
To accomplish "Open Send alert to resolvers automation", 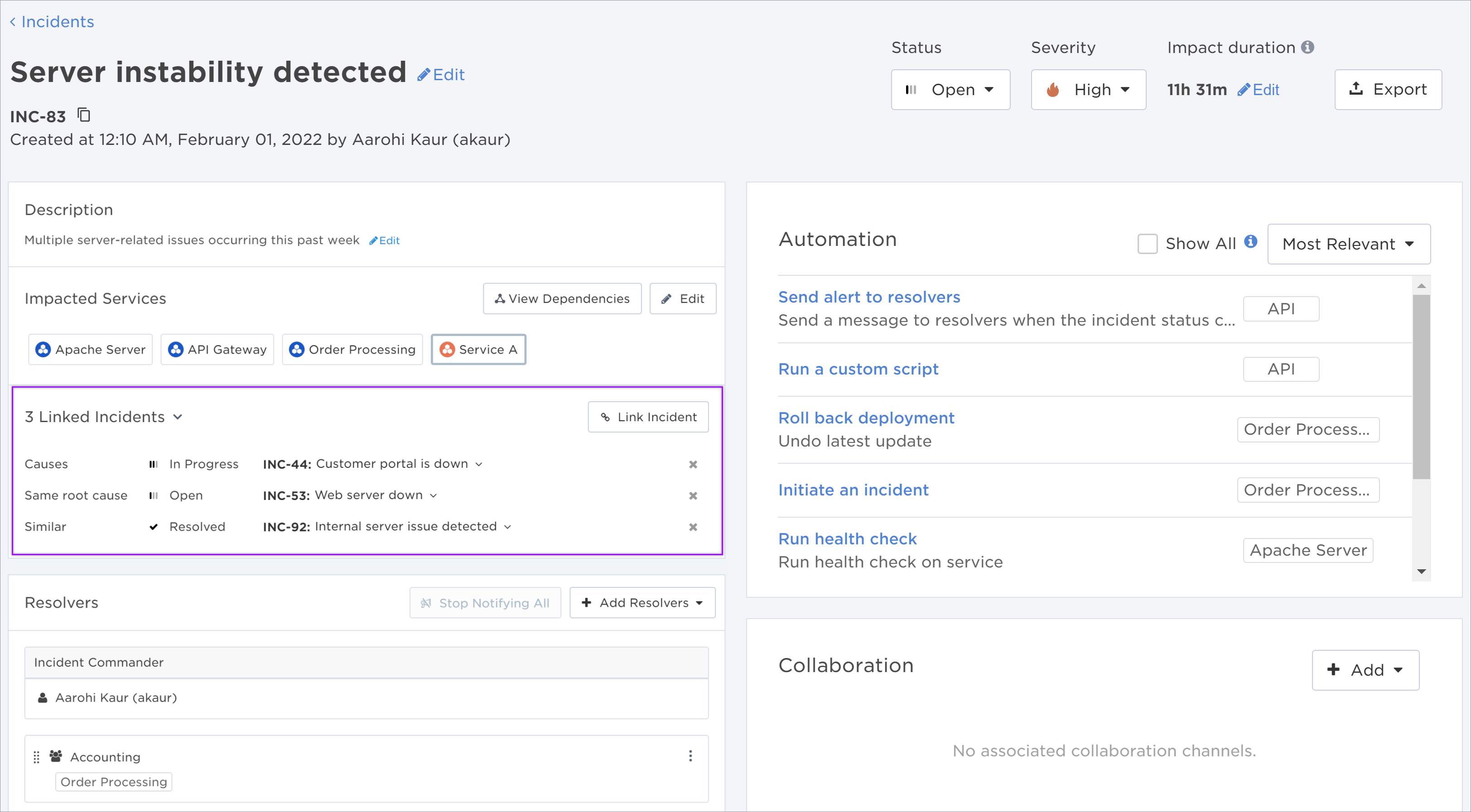I will point(868,297).
